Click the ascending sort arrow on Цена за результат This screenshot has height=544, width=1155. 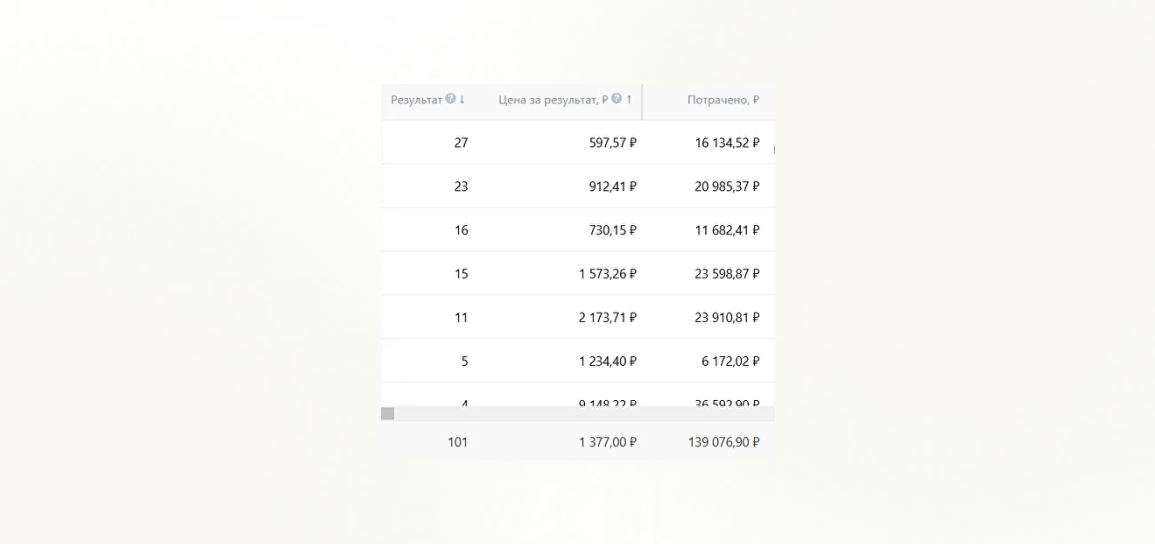tap(629, 99)
